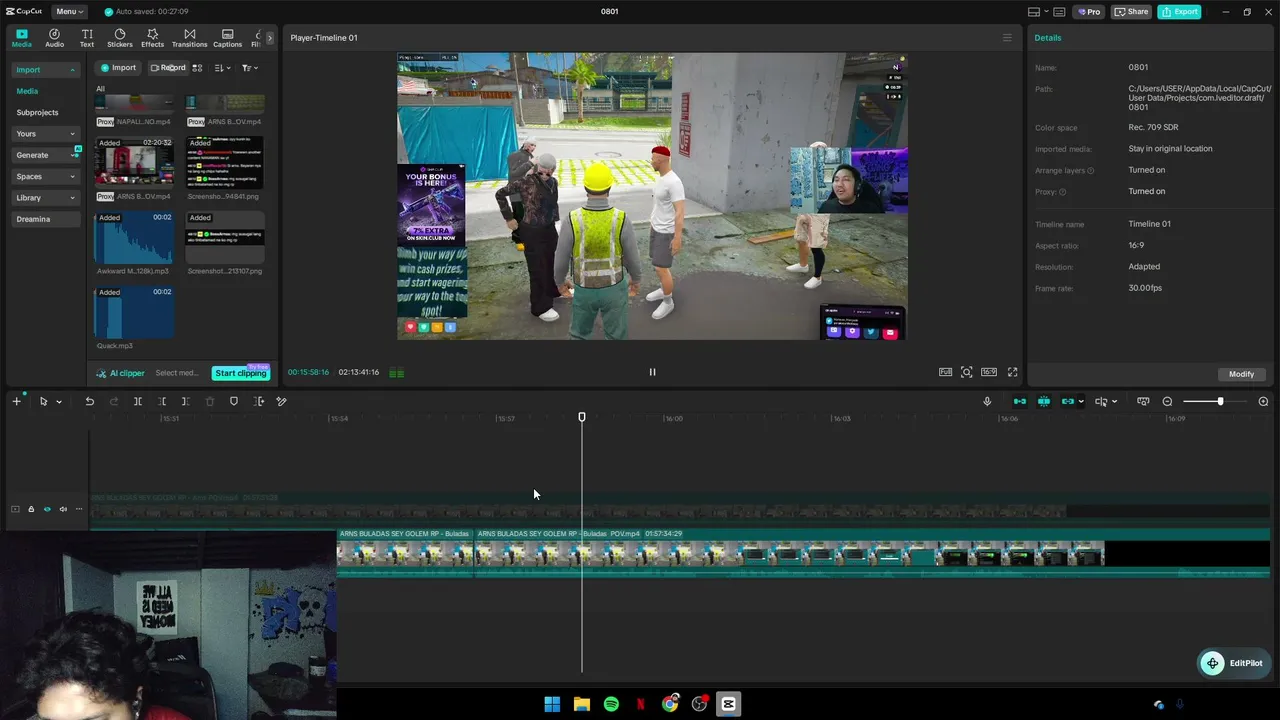Open the Captions tab
Screen dimensions: 1280x720
[227, 38]
